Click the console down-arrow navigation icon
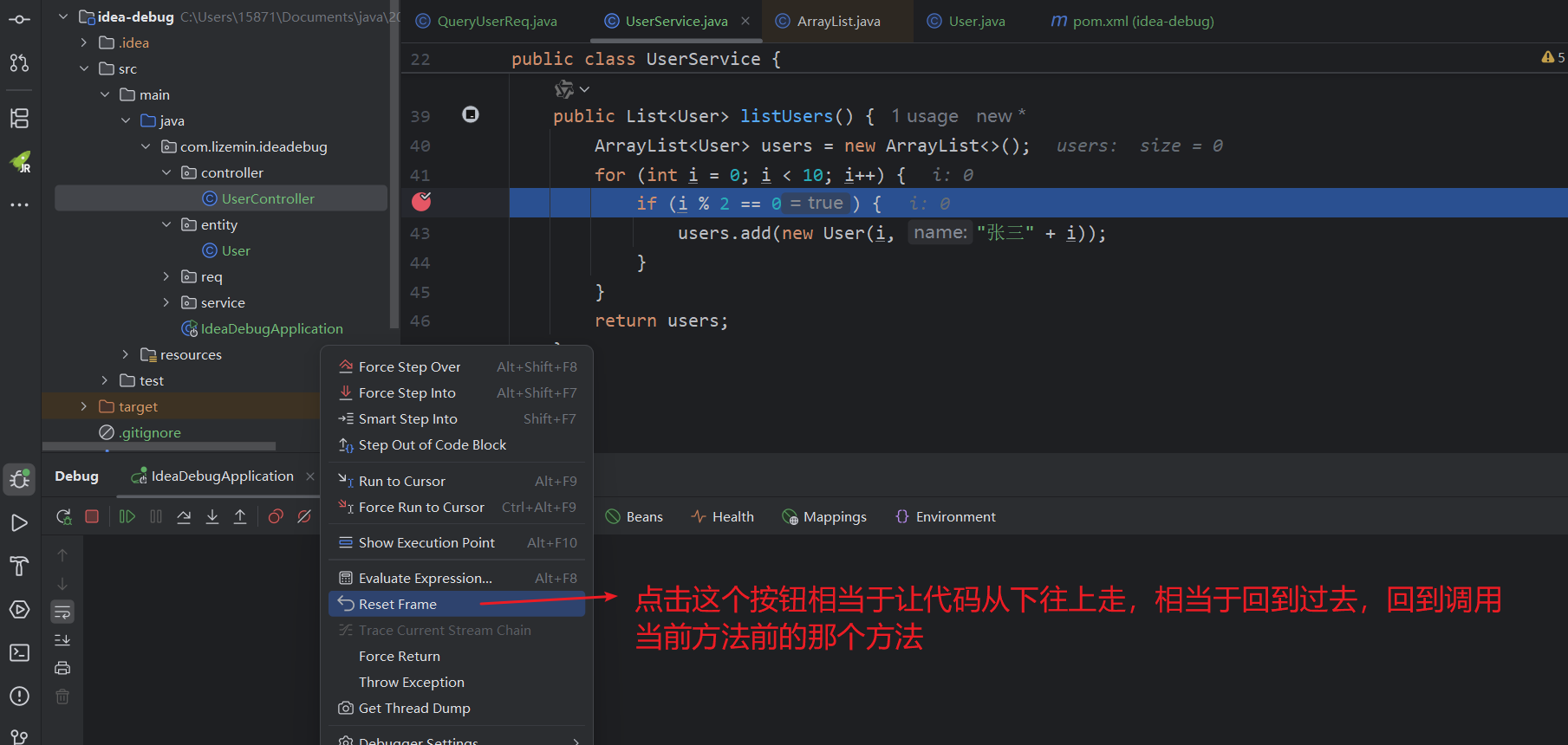The width and height of the screenshot is (1568, 745). click(62, 583)
